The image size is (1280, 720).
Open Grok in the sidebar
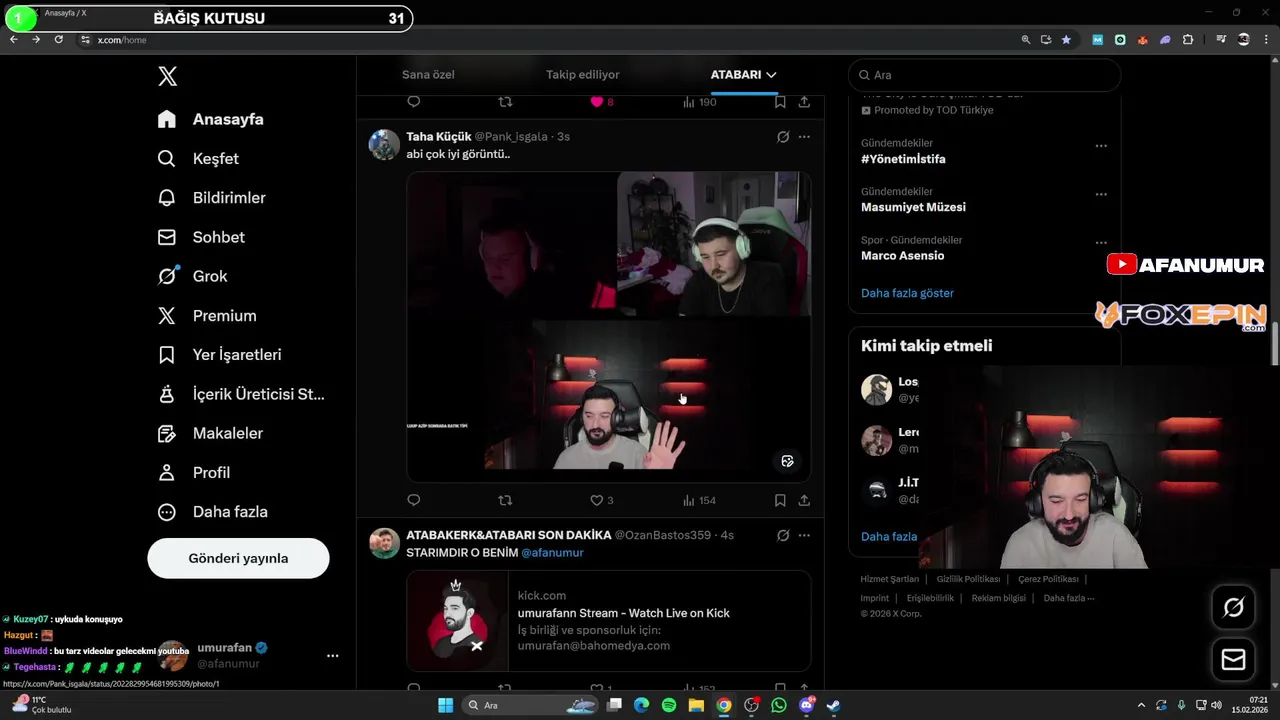pos(193,276)
